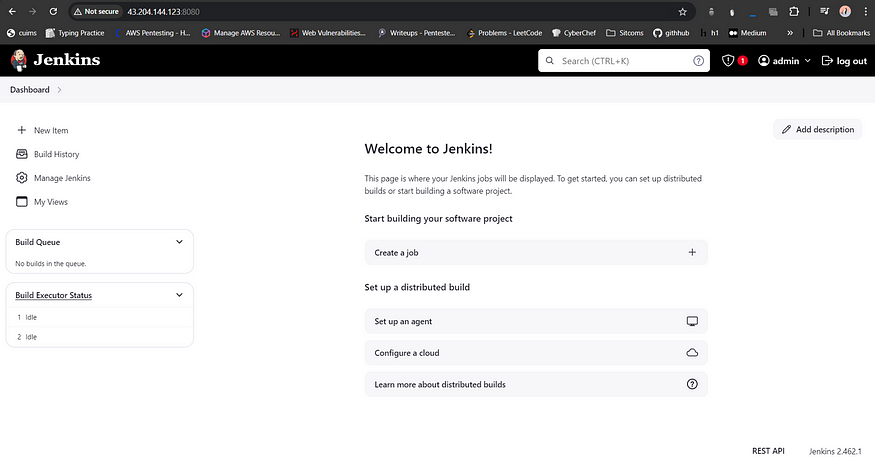Click the cloud icon for Configure a cloud
Image resolution: width=875 pixels, height=467 pixels.
coord(692,353)
